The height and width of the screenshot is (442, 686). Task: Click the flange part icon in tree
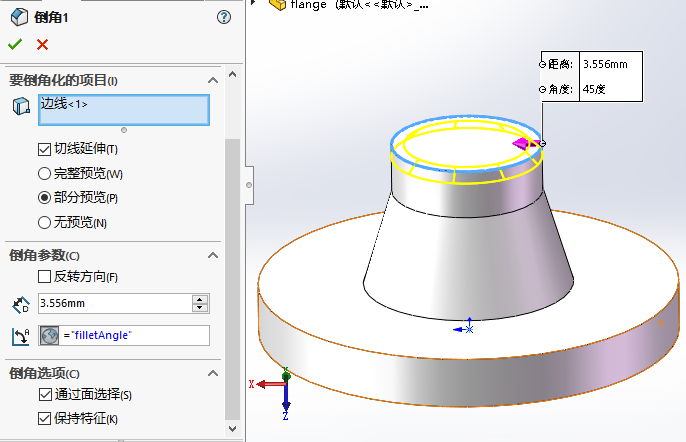pos(276,5)
